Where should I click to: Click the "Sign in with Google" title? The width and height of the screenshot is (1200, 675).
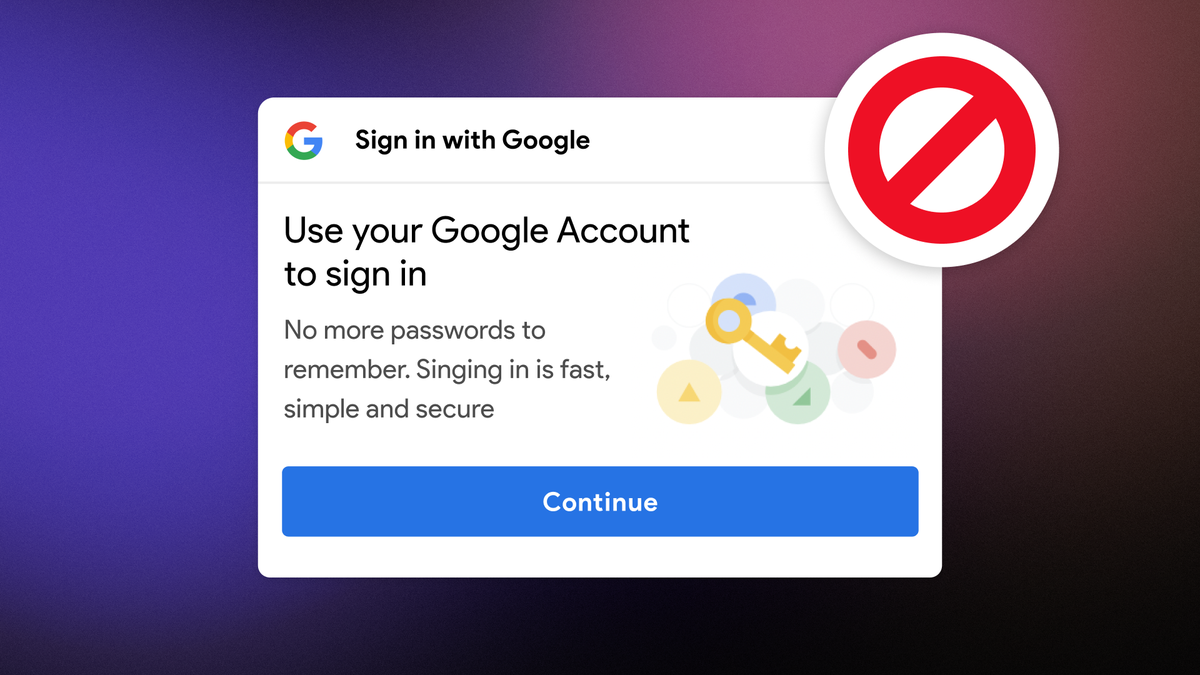472,141
